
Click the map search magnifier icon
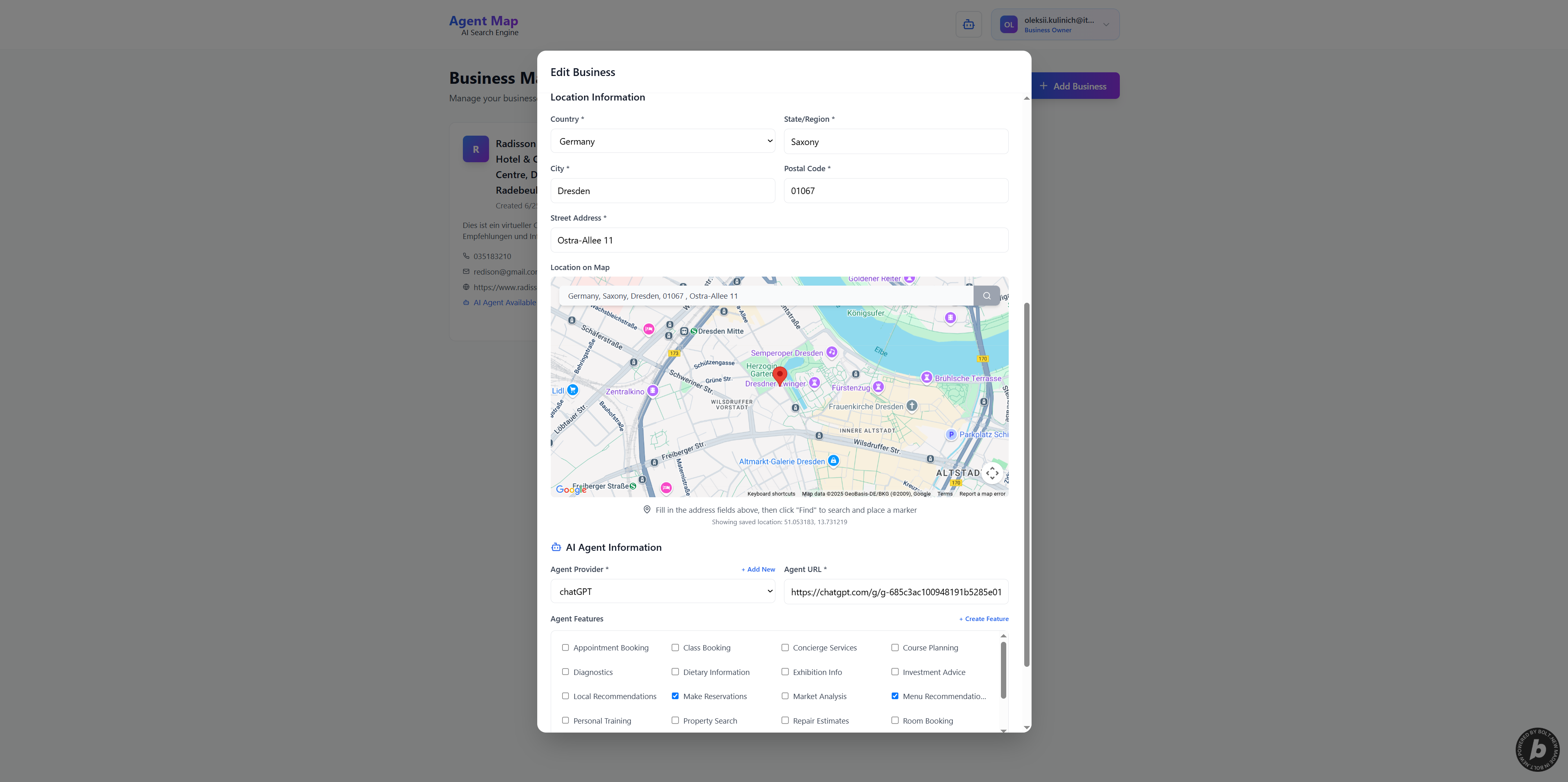[x=986, y=296]
